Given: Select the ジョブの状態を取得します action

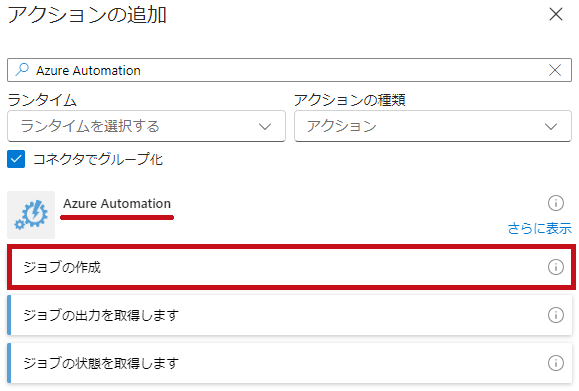Looking at the screenshot, I should click(x=290, y=363).
